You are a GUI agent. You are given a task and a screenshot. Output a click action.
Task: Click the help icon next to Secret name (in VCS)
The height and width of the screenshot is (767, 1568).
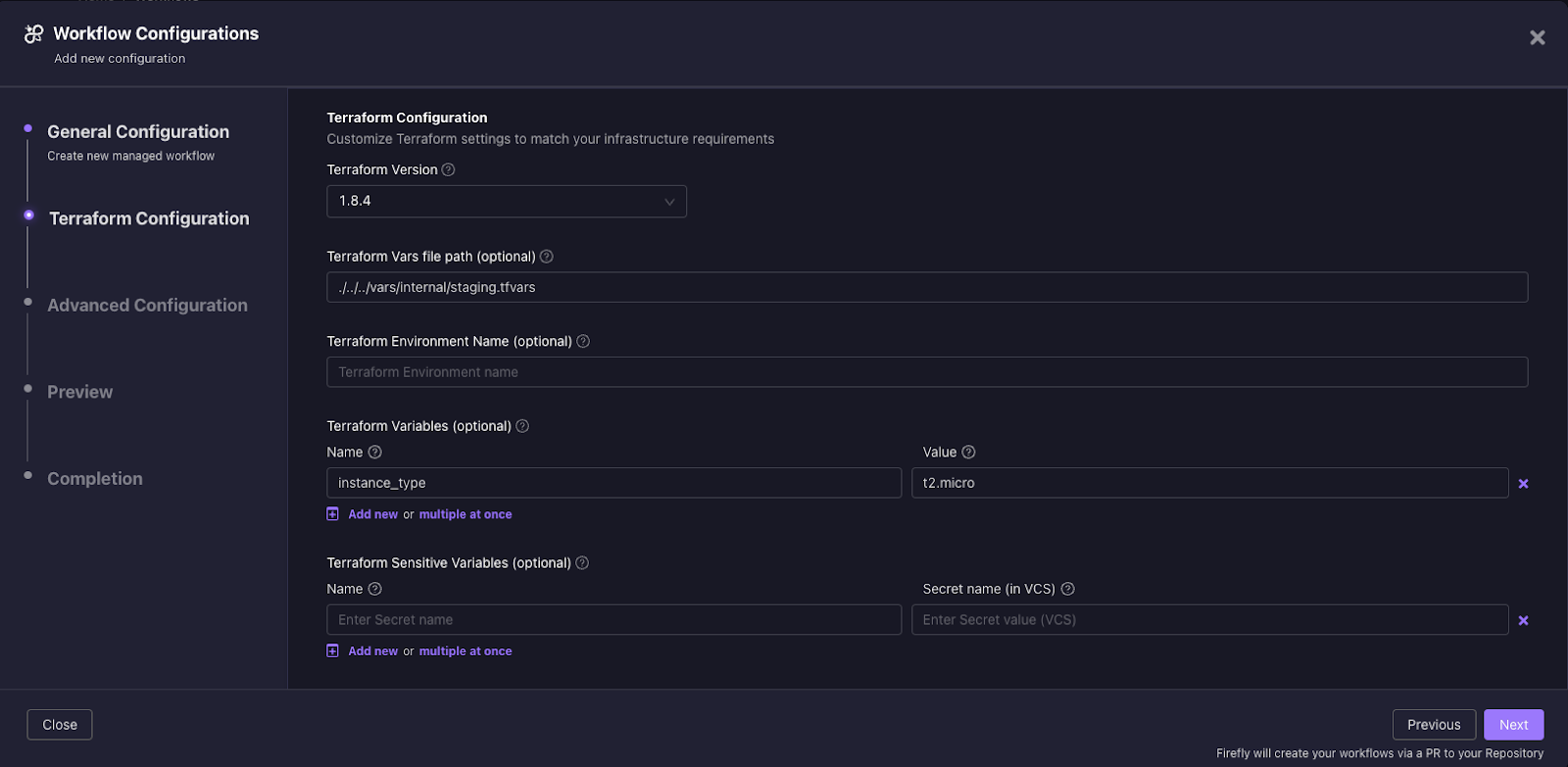[1068, 589]
